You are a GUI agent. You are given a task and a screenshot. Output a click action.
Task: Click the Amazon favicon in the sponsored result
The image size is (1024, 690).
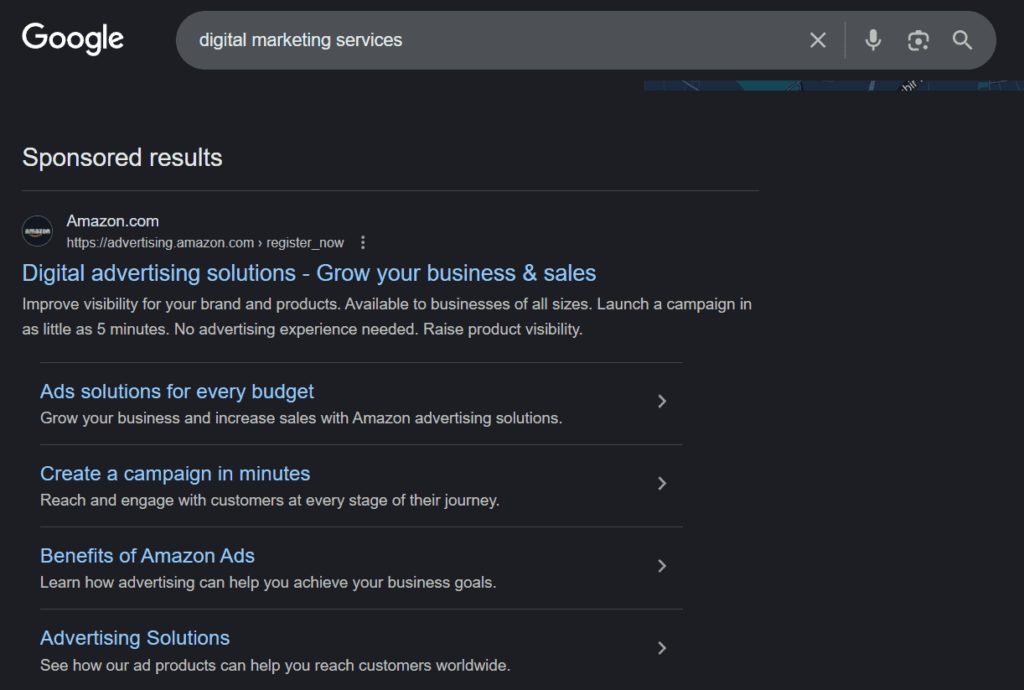[37, 231]
